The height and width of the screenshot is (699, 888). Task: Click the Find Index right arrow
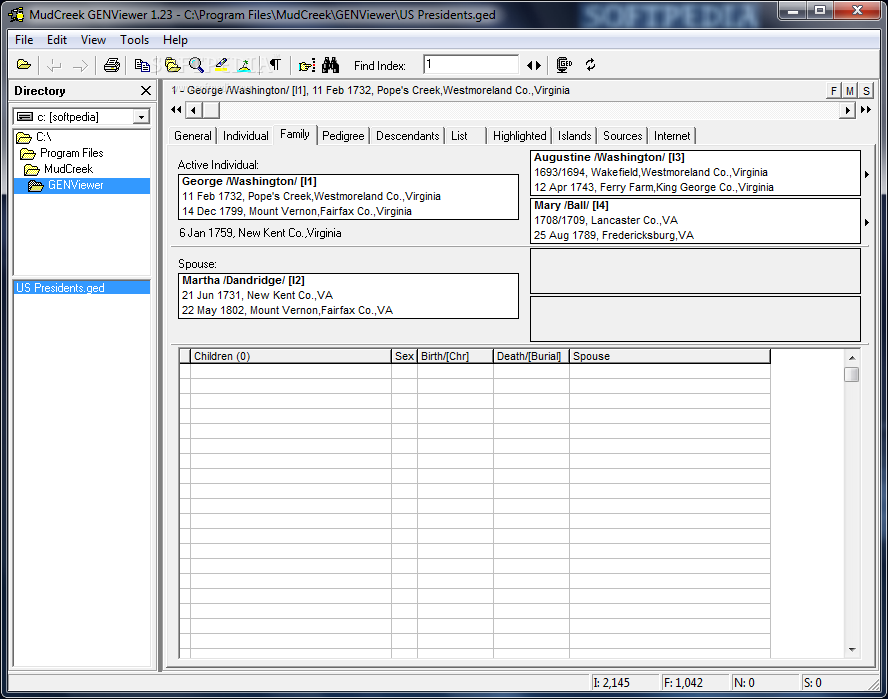538,66
